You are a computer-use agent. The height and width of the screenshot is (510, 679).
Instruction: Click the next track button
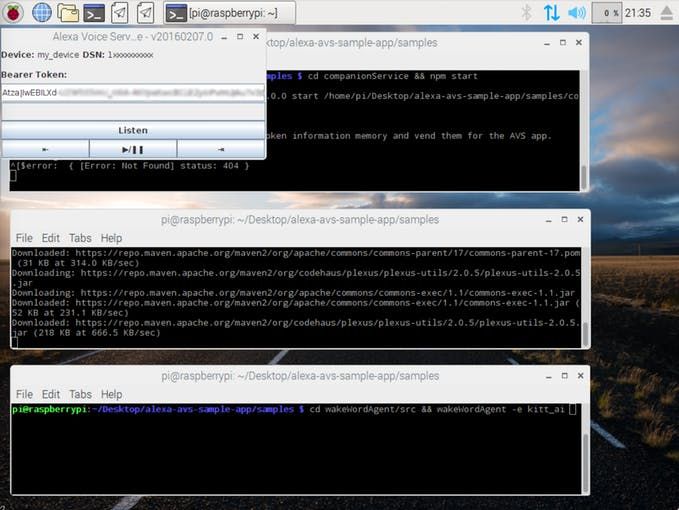[221, 149]
